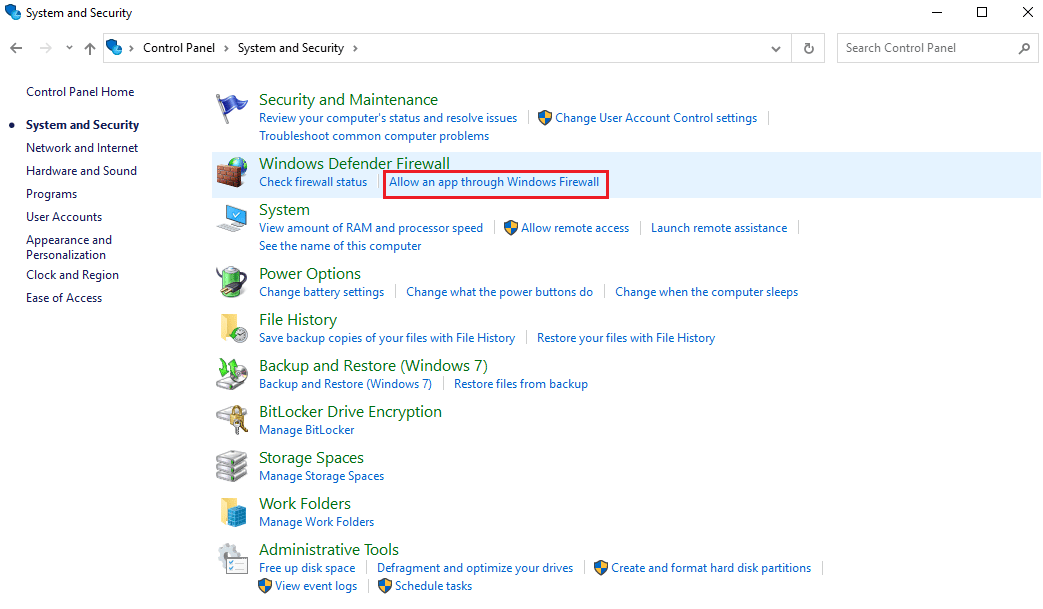The image size is (1043, 609).
Task: Open Change battery settings link
Action: [x=321, y=292]
